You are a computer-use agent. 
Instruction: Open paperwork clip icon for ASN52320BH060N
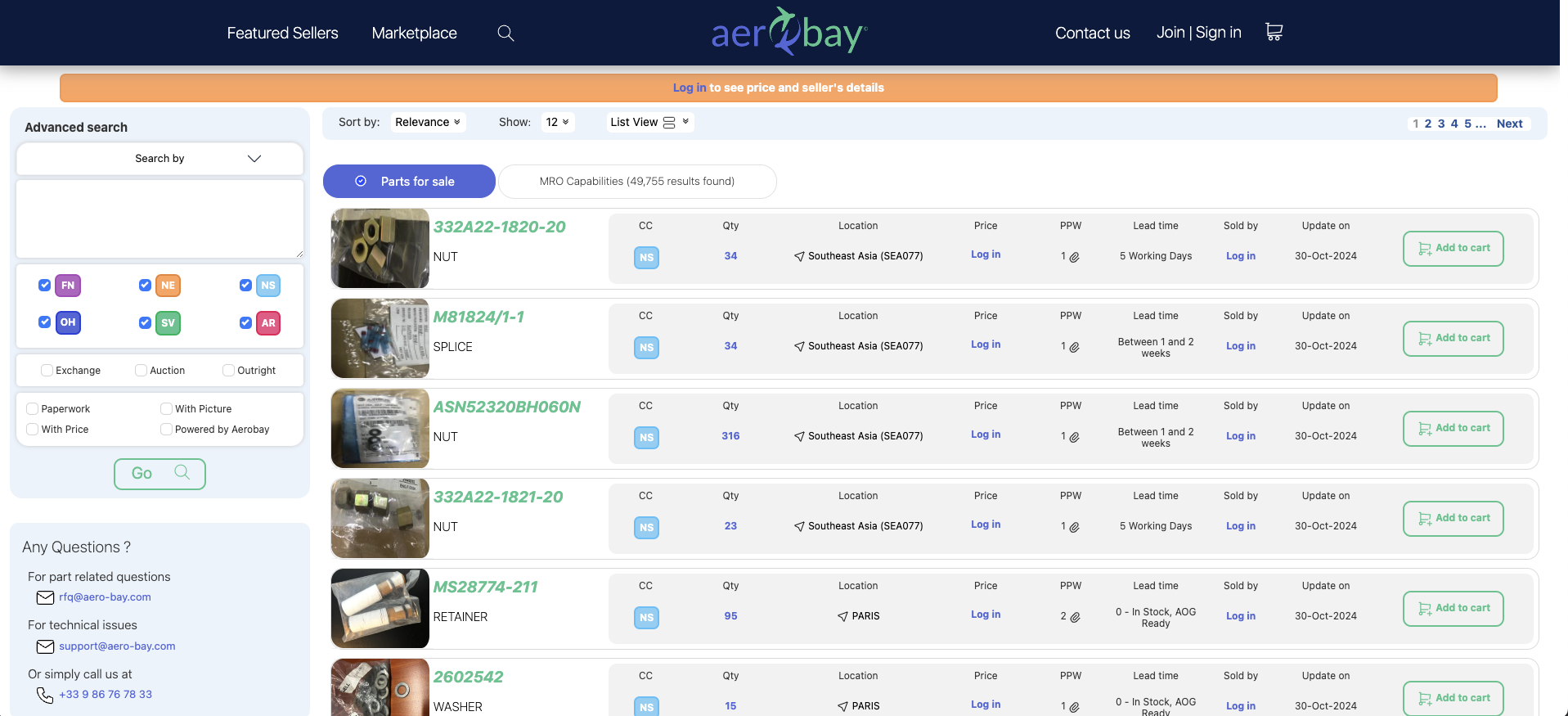pos(1074,437)
